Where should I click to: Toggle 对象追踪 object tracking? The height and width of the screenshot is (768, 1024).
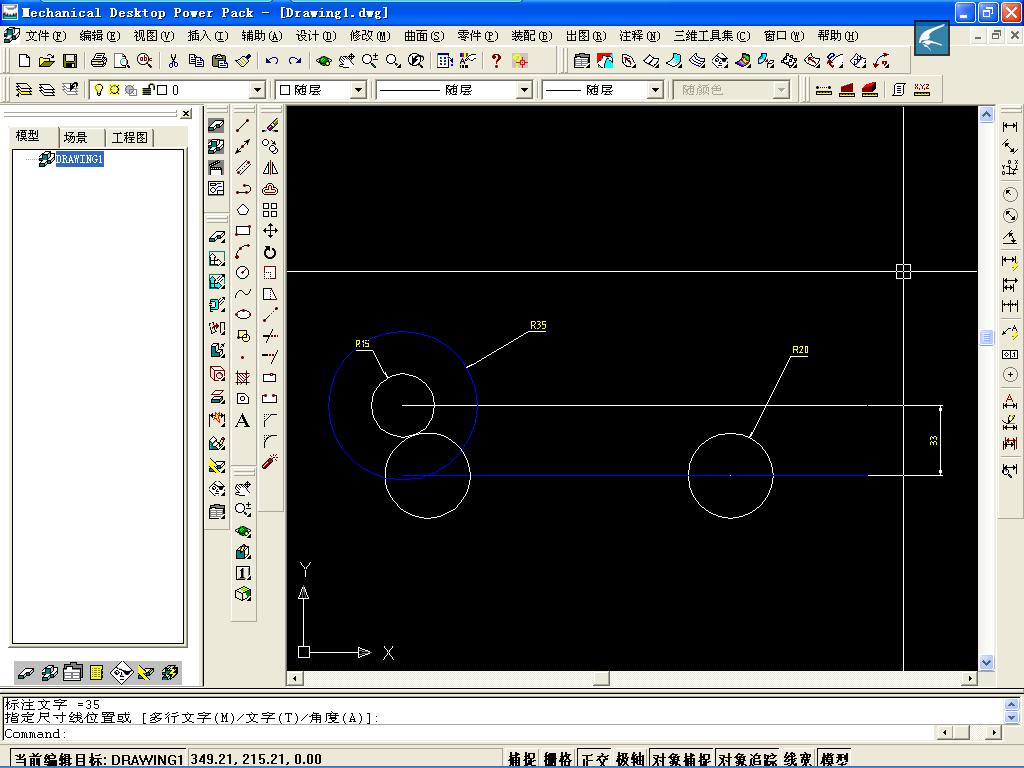747,759
